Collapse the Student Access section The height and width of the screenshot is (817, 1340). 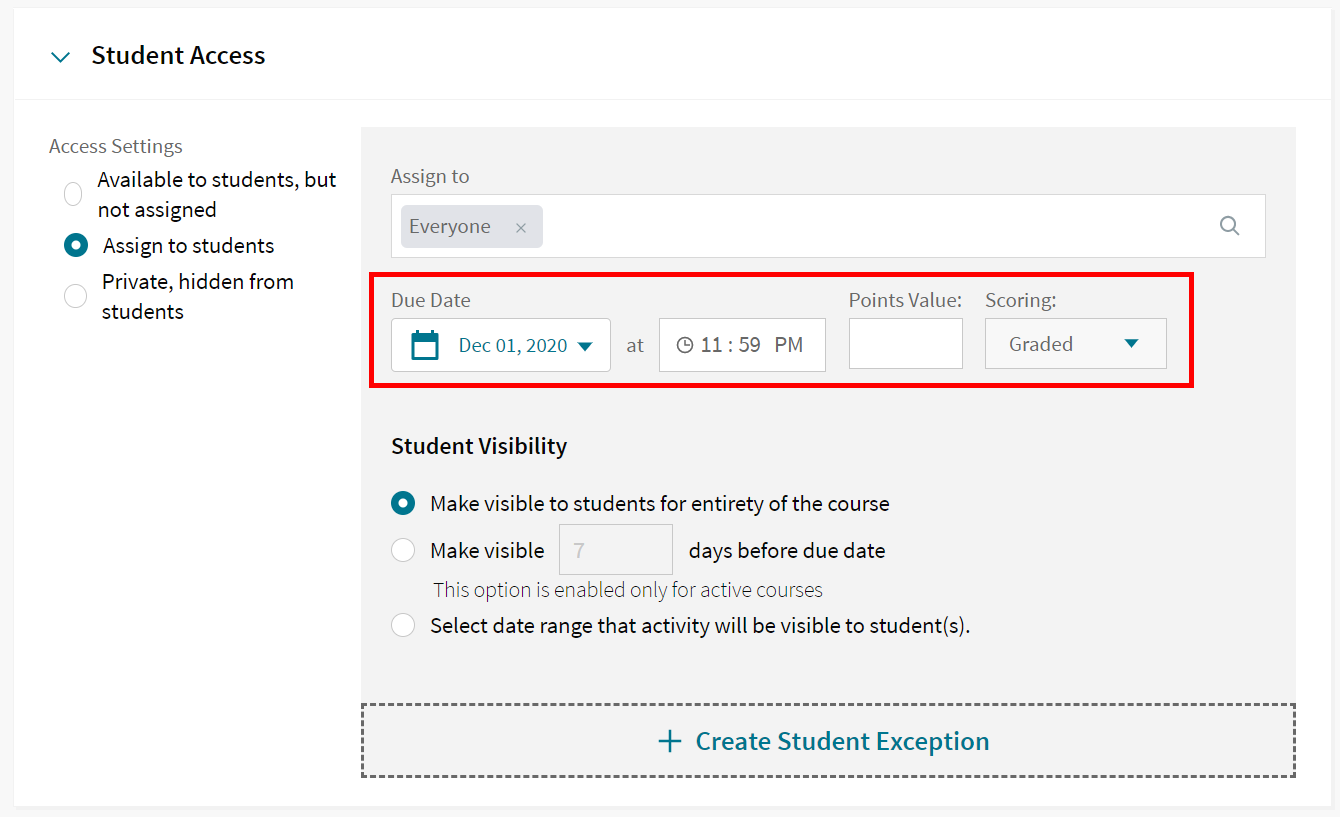60,57
